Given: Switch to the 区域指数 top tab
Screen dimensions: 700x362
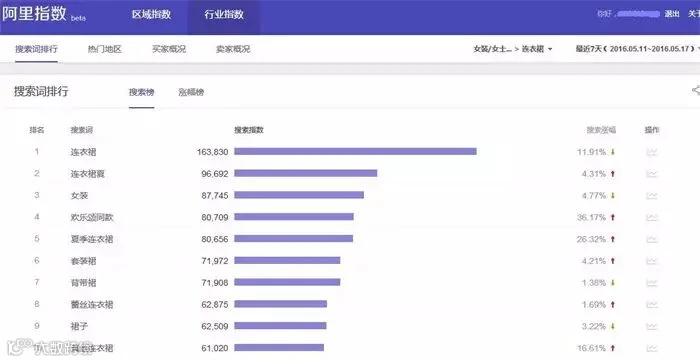Looking at the screenshot, I should tap(151, 15).
